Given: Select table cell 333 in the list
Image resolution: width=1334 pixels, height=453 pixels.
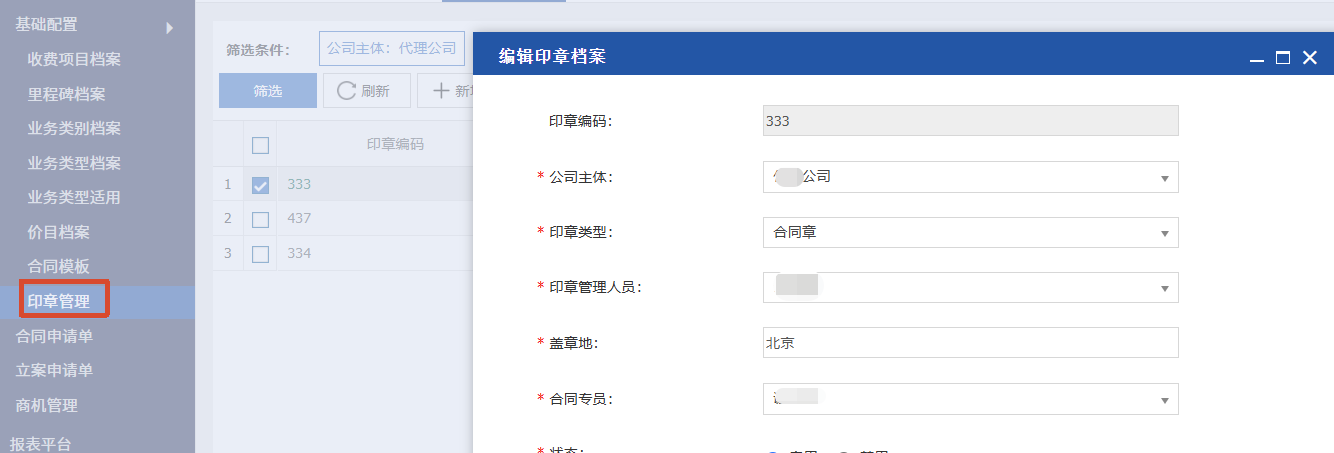Looking at the screenshot, I should pos(299,184).
